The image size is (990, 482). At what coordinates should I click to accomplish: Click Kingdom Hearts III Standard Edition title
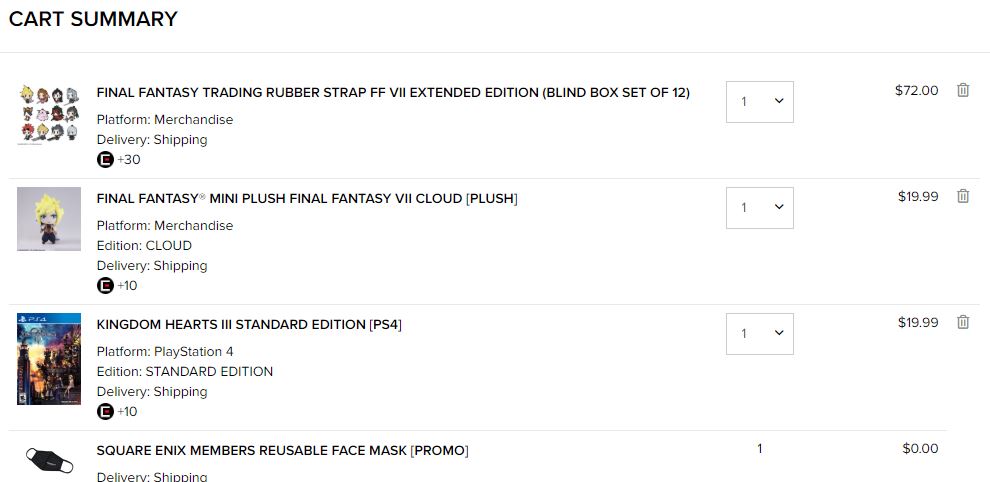249,324
